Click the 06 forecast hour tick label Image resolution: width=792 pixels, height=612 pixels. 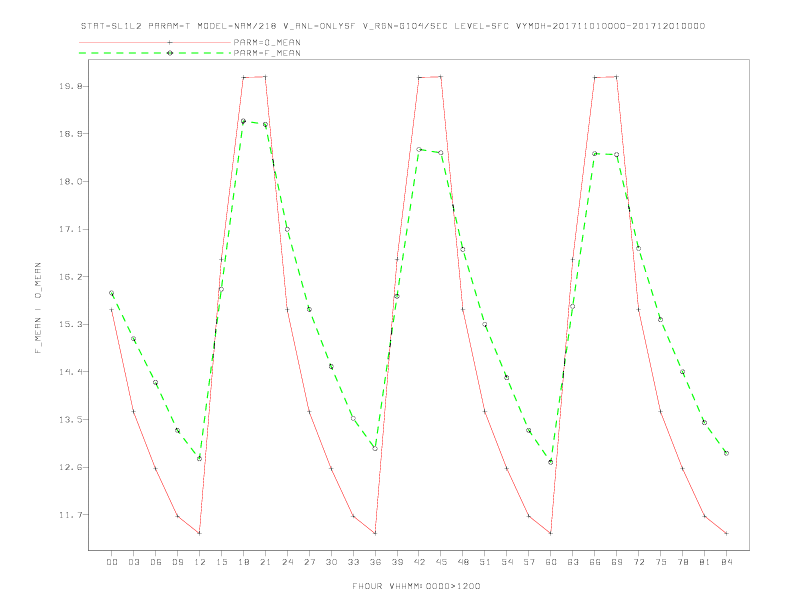click(156, 562)
